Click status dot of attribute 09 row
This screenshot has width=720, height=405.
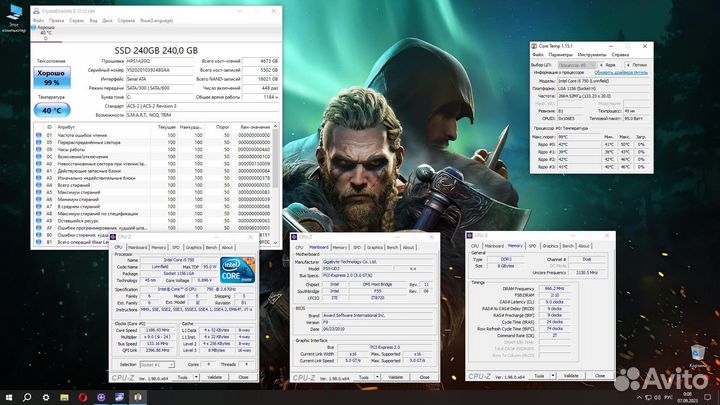coord(39,150)
